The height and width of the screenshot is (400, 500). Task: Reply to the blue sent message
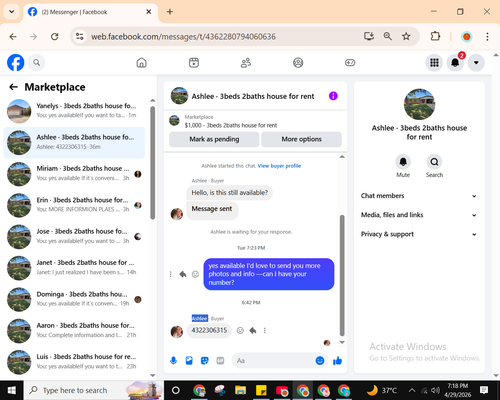click(183, 274)
